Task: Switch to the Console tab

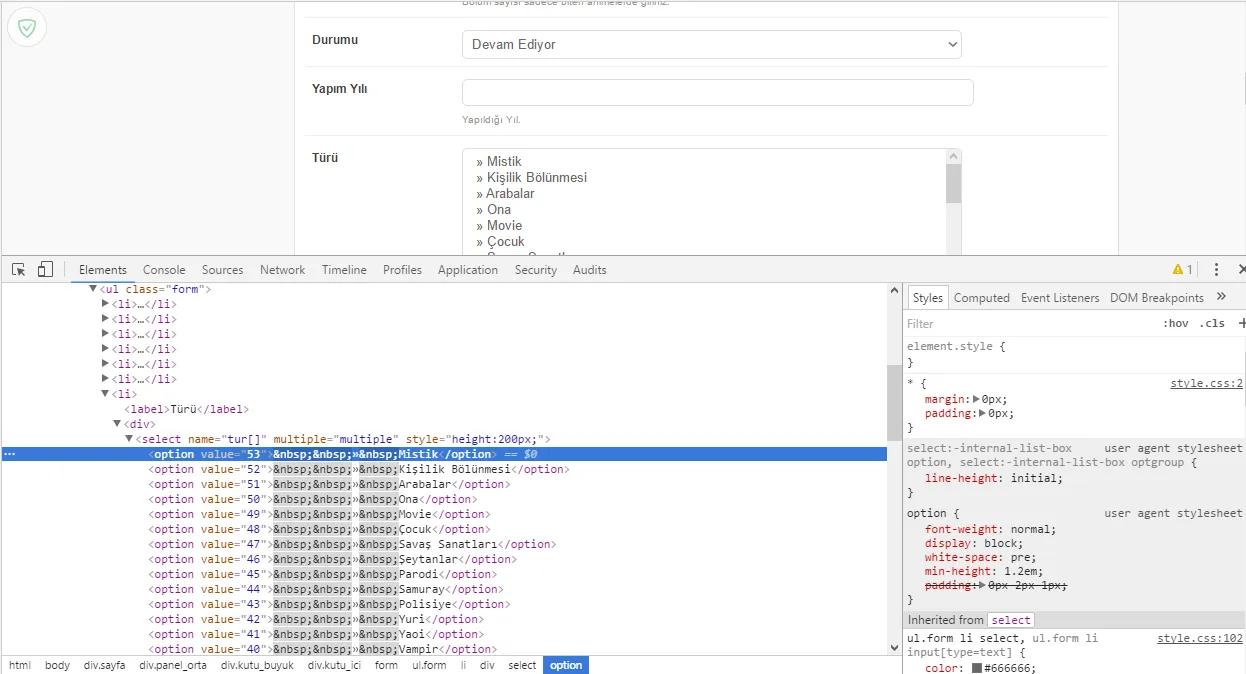Action: pos(164,270)
